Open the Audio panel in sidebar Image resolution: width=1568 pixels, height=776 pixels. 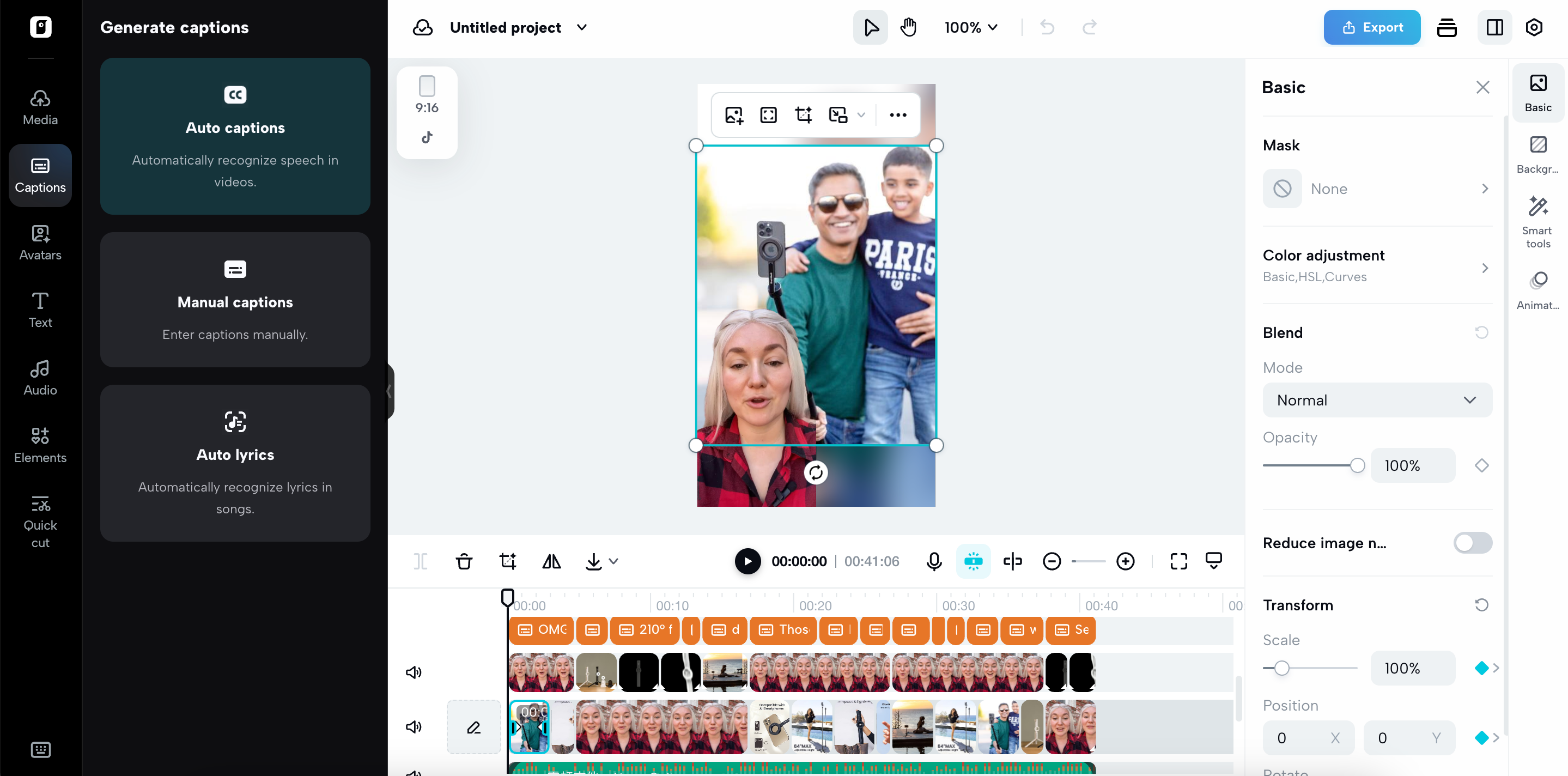[40, 376]
